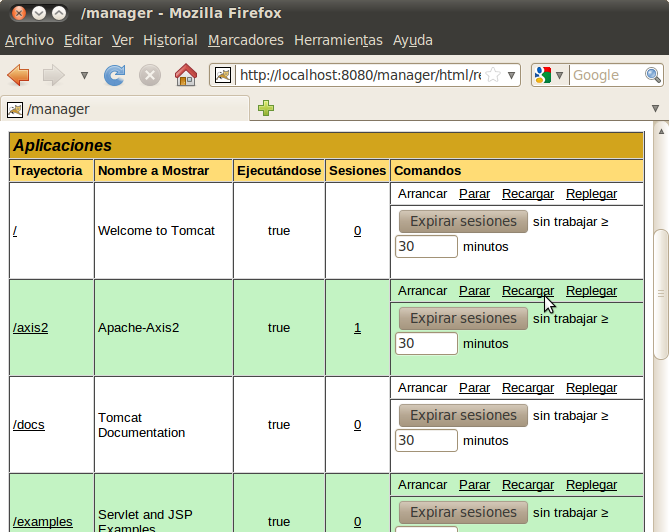Click the vertical scrollbar thumb
The width and height of the screenshot is (669, 532).
(x=661, y=294)
